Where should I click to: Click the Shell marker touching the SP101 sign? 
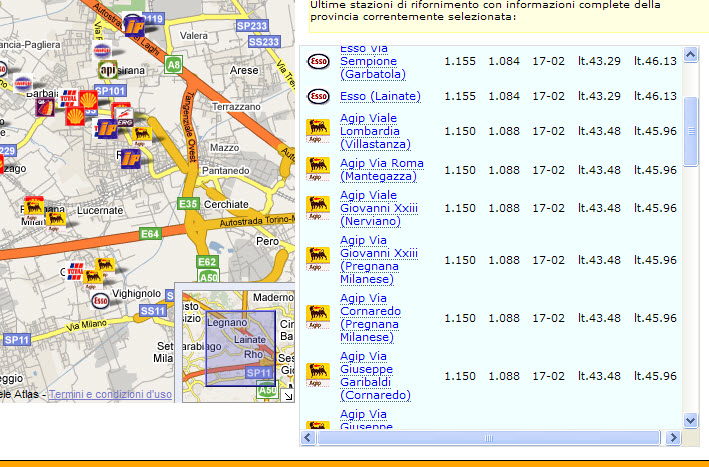click(88, 99)
